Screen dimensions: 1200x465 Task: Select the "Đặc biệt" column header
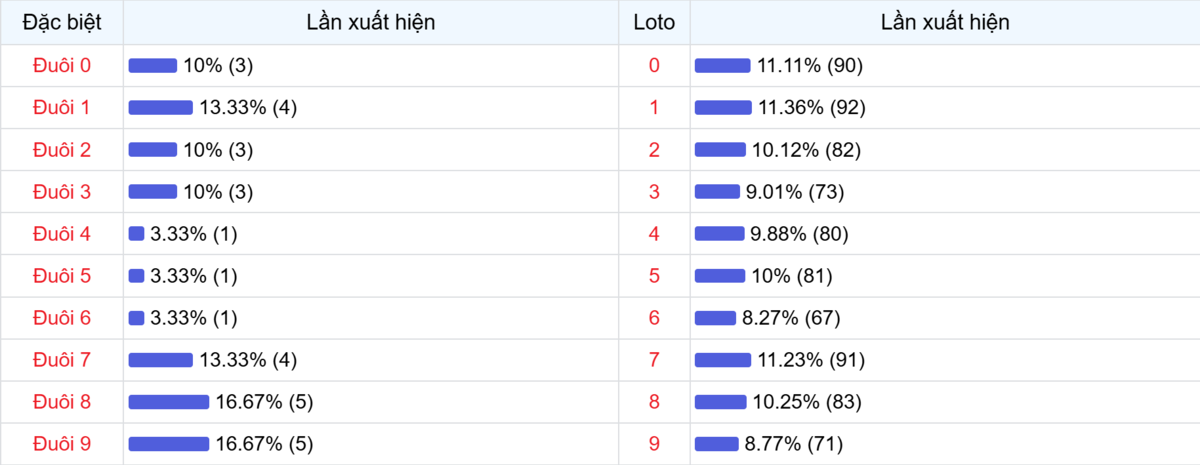point(62,22)
